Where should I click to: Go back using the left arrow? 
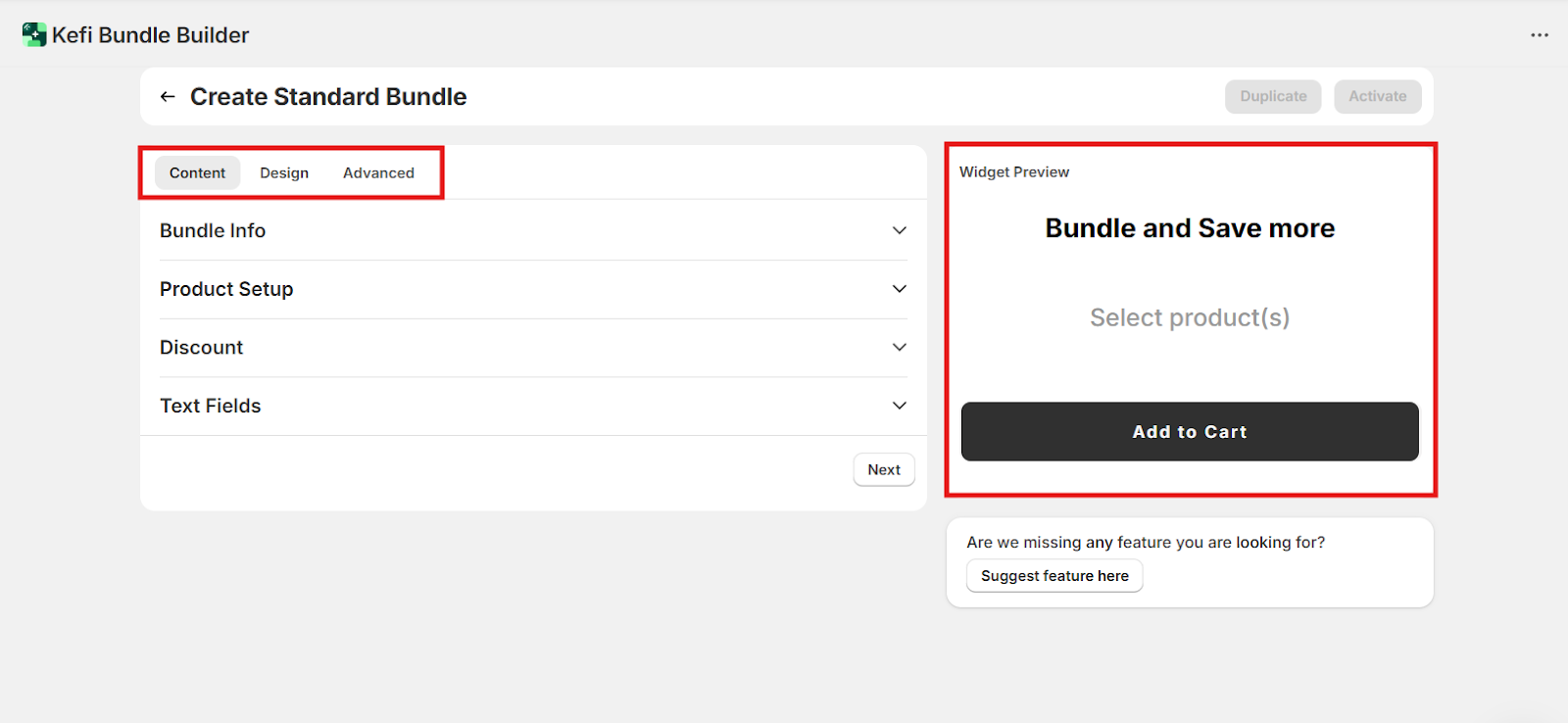coord(168,97)
